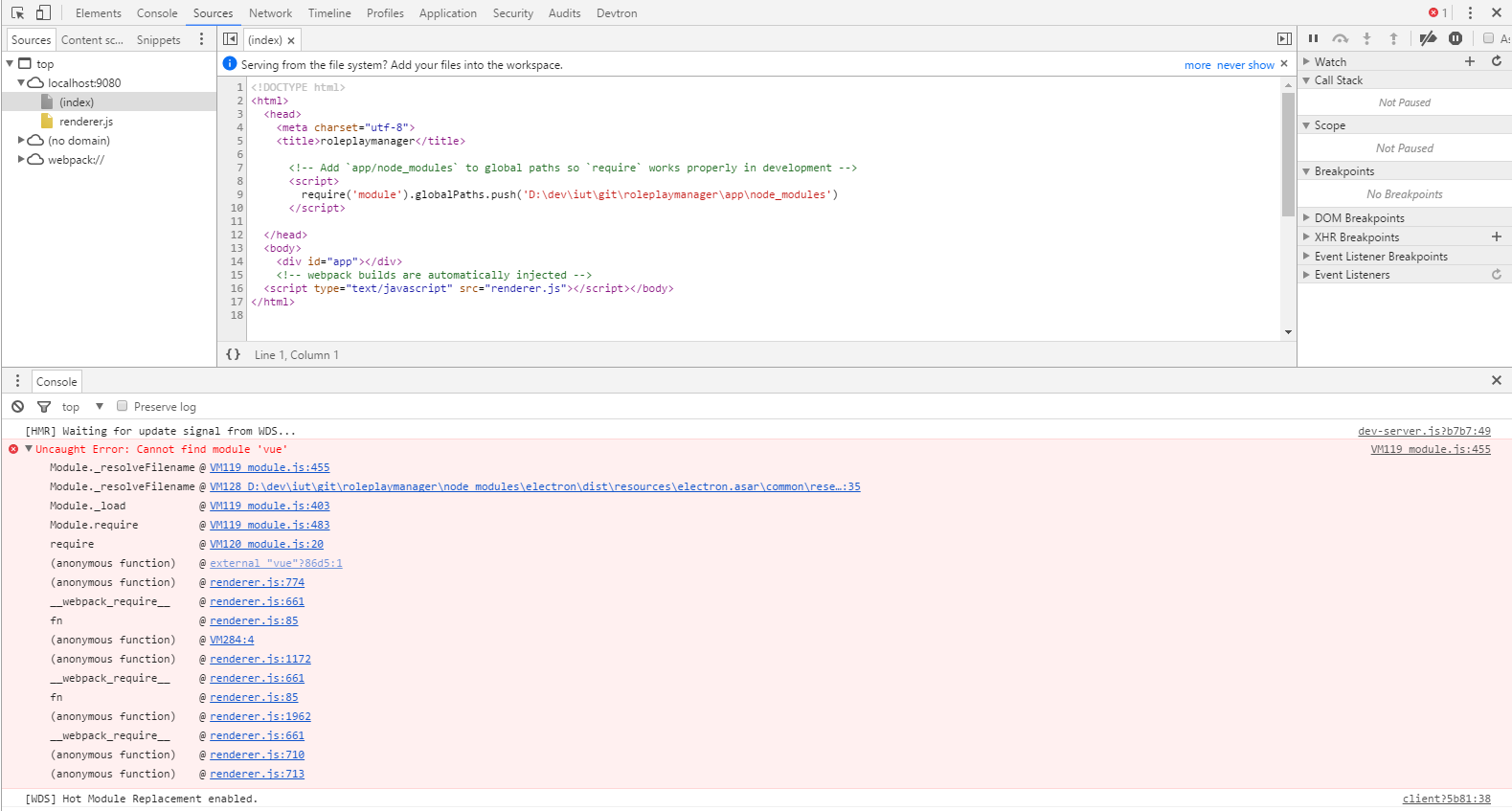Clear the console log
Viewport: 1512px width, 811px height.
[x=18, y=407]
